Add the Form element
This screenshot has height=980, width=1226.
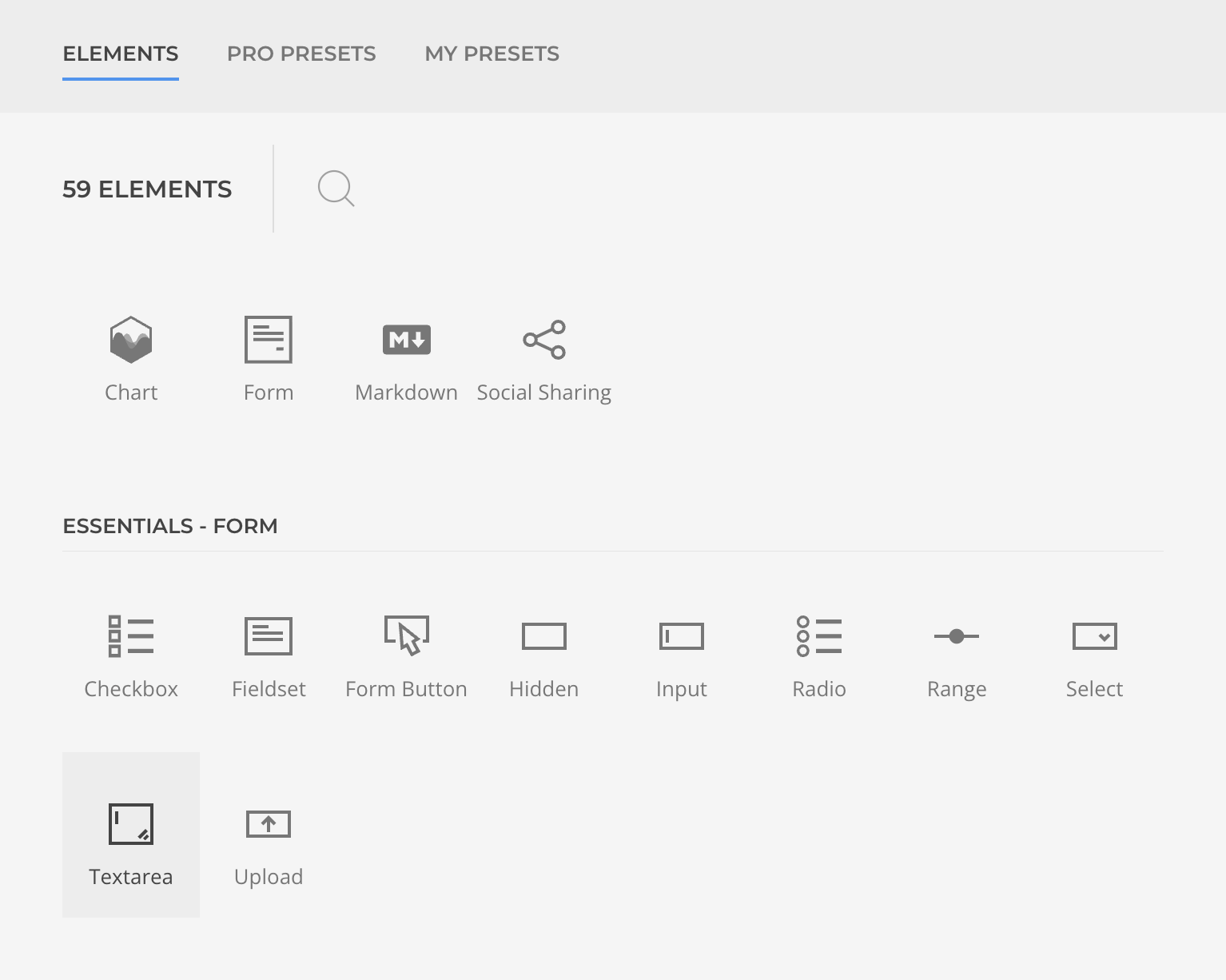click(x=268, y=358)
